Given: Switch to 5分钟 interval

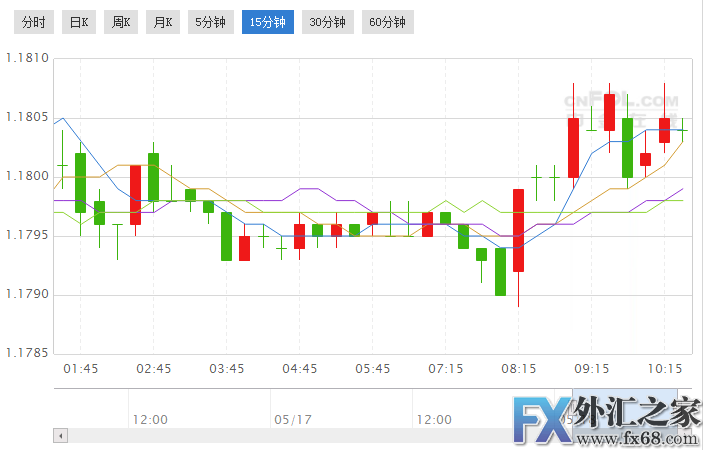Looking at the screenshot, I should click(x=210, y=22).
